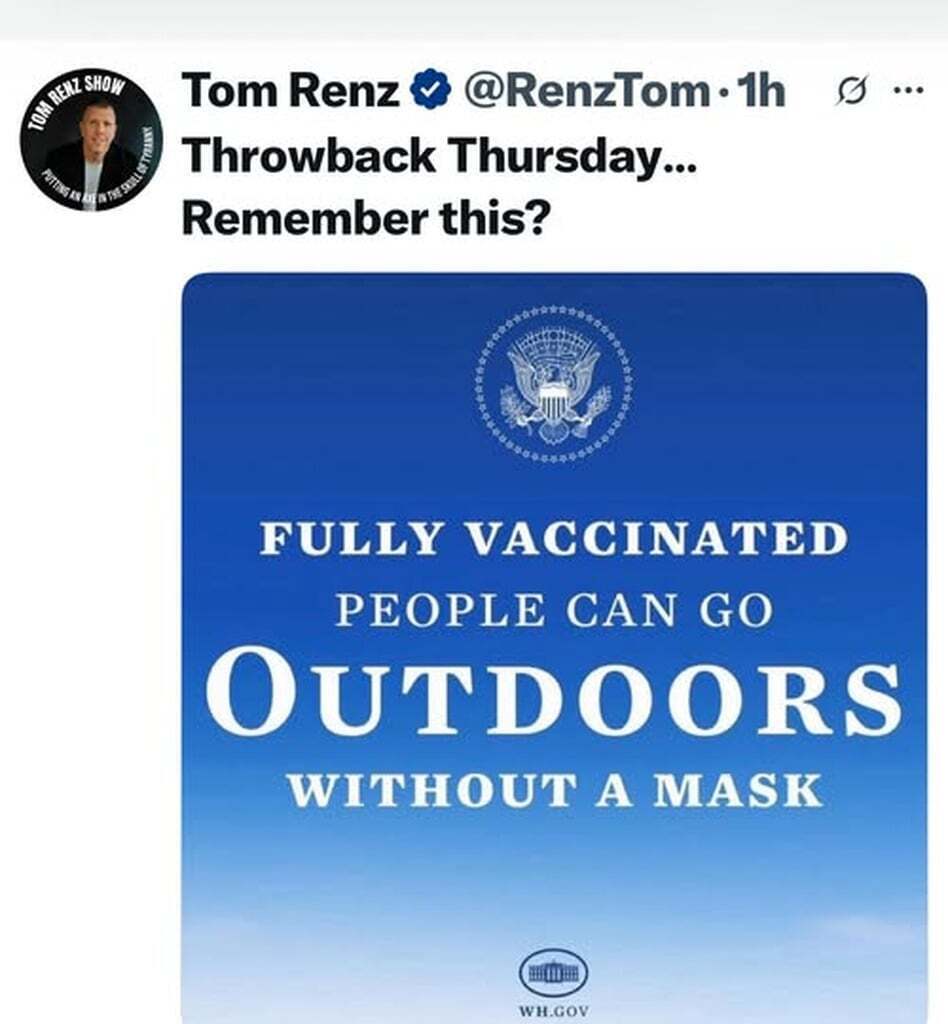
Task: Click the "Remember this?" text line
Action: [x=365, y=217]
